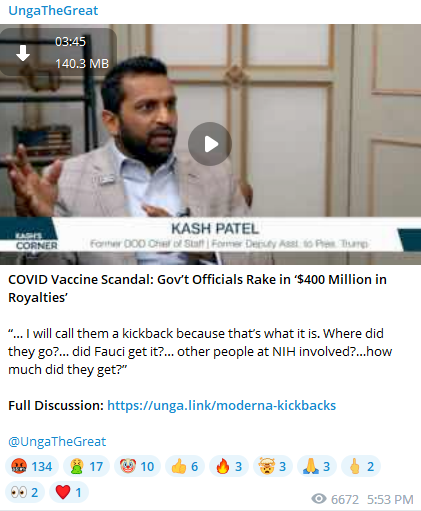Click the COVID Vaccine Scandal headline text
Screen dimensions: 421x511
coord(197,288)
